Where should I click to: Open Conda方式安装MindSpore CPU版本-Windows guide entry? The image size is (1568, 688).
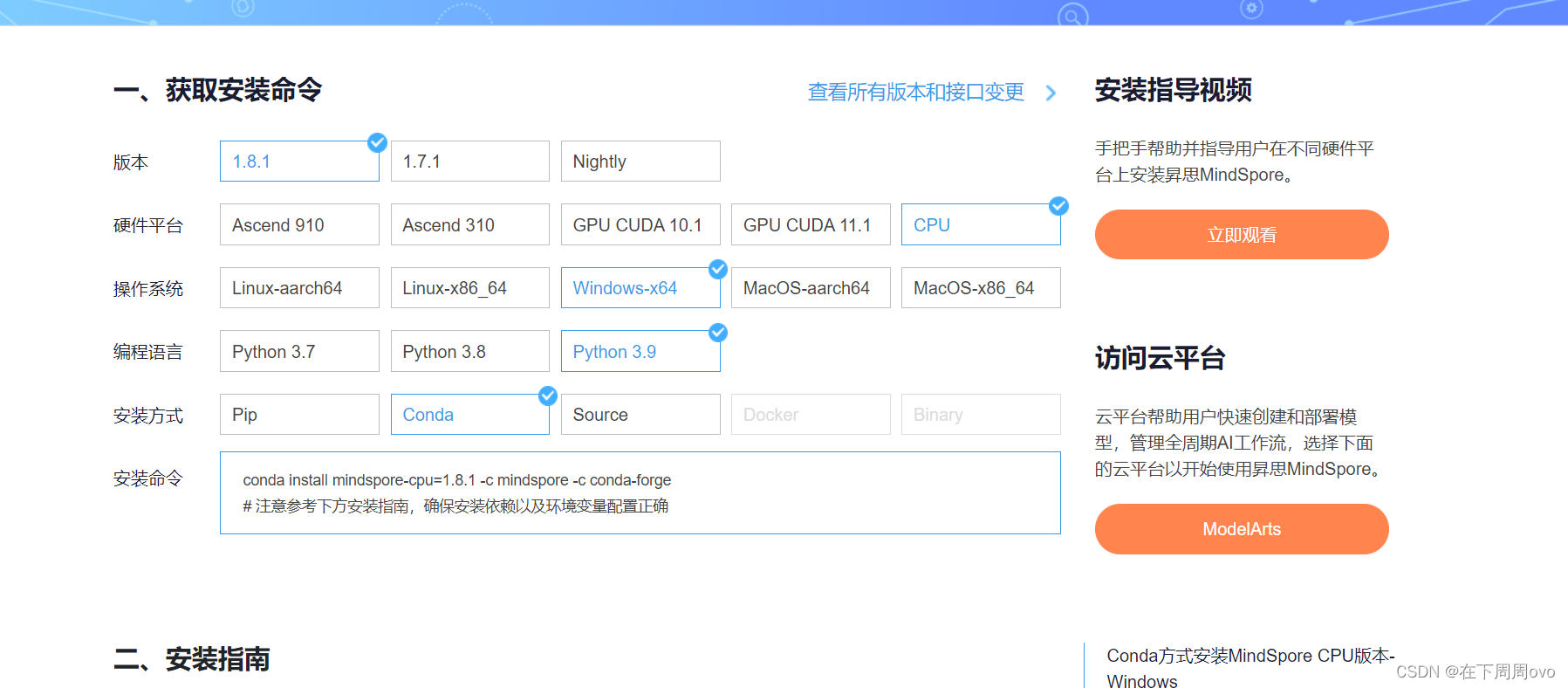(x=1250, y=669)
